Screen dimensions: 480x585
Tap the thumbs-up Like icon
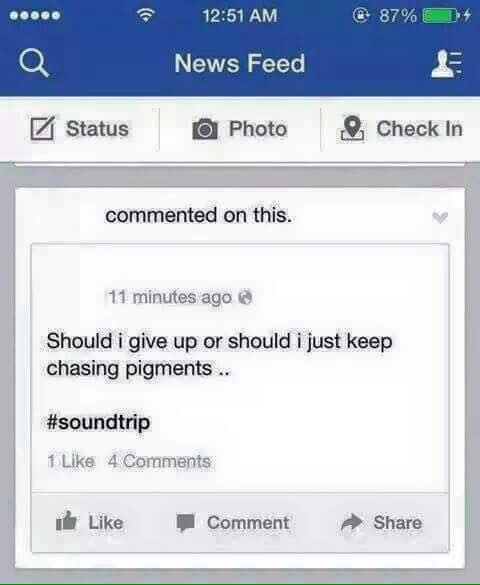(x=66, y=521)
